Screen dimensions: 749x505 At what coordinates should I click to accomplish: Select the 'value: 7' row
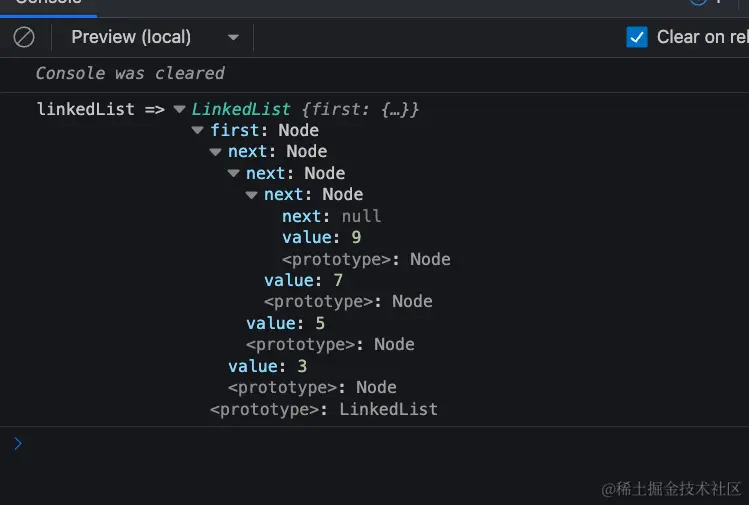point(303,280)
